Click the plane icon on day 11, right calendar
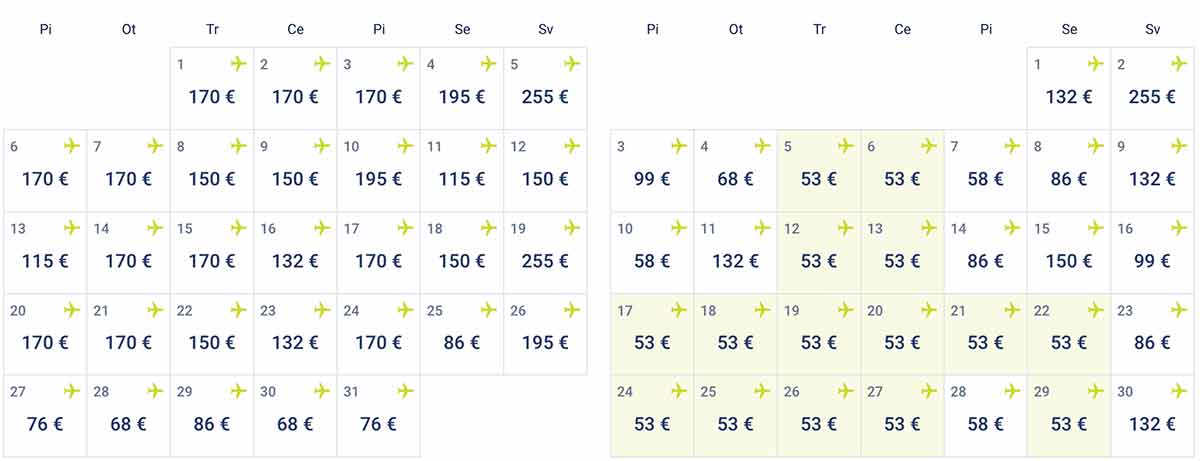The height and width of the screenshot is (461, 1200). coord(763,228)
